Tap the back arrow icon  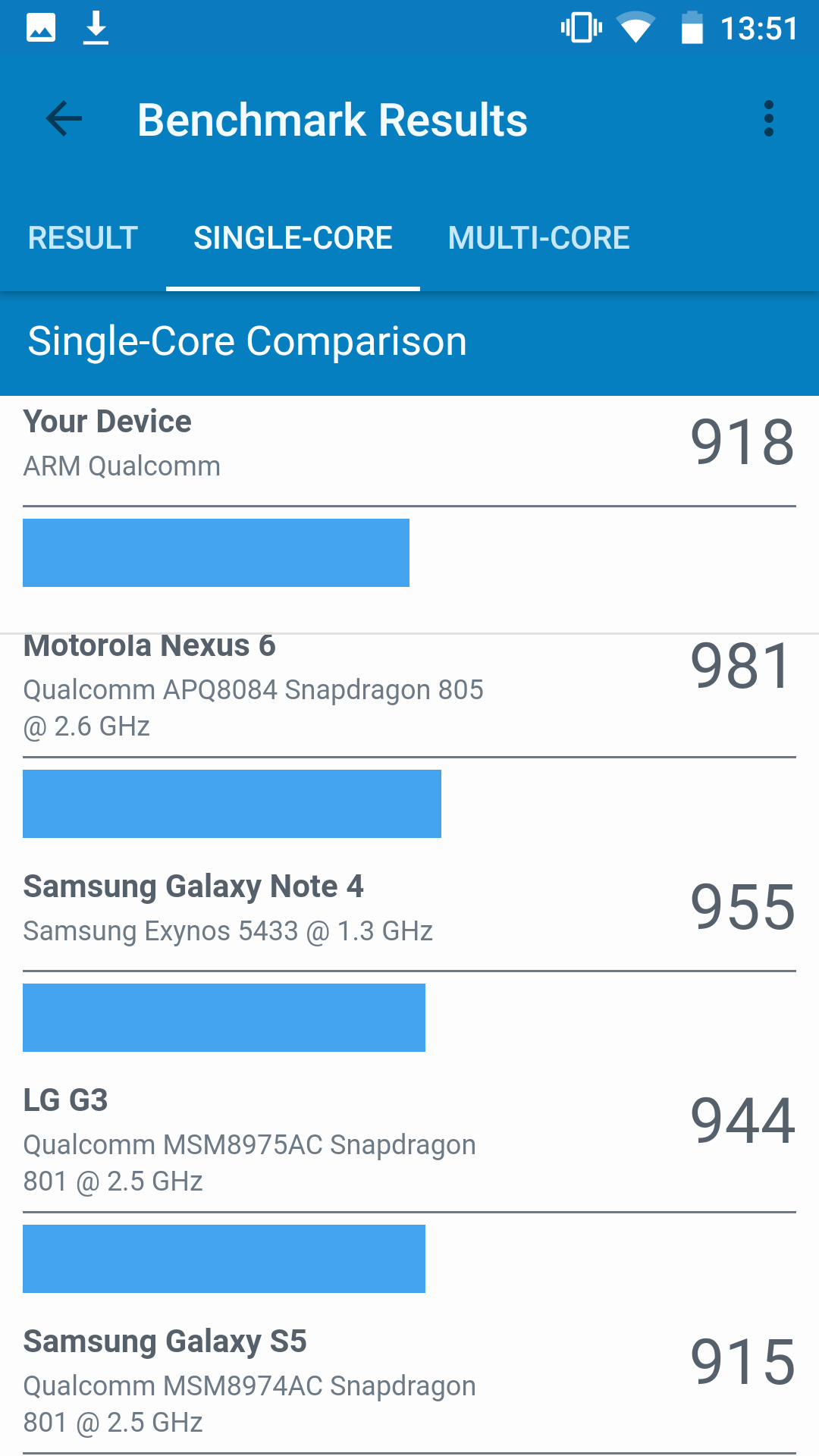64,119
